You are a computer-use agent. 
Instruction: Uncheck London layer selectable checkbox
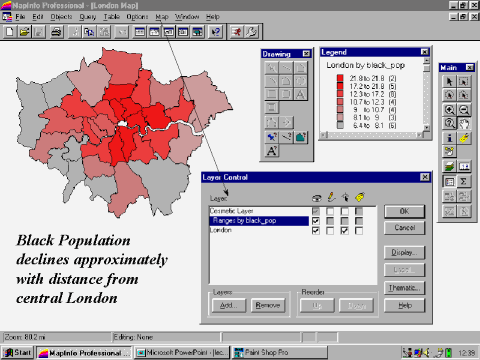344,230
